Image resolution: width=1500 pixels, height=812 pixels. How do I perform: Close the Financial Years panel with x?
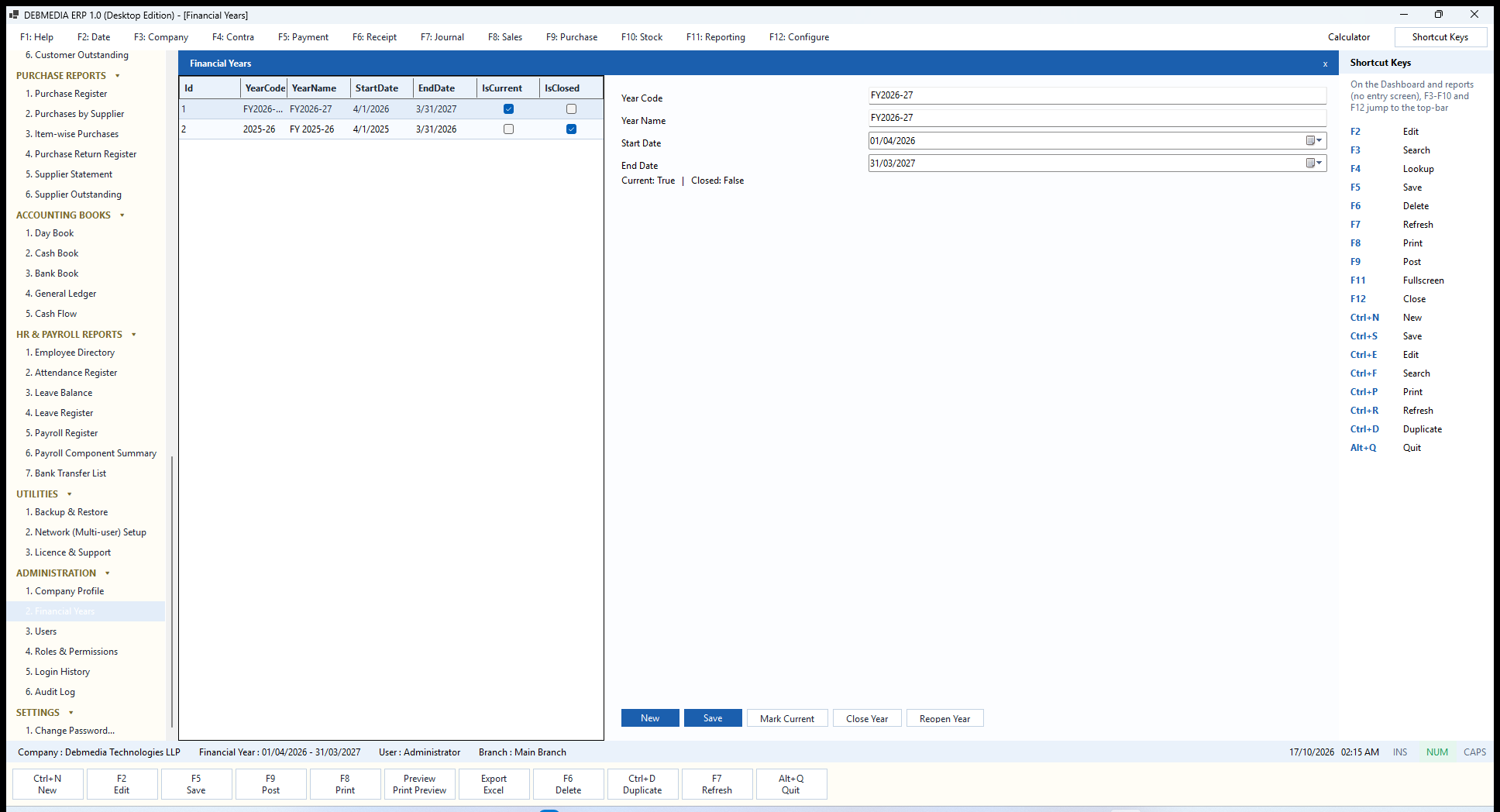pyautogui.click(x=1325, y=64)
